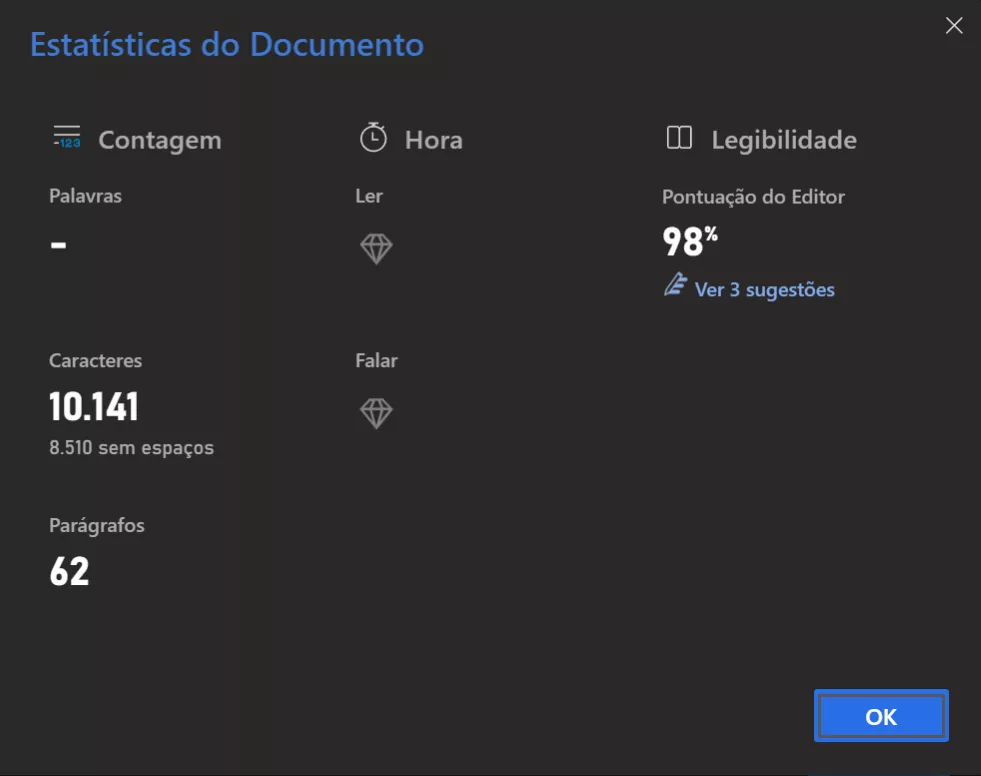The width and height of the screenshot is (981, 776).
Task: Select the Estatísticas do Documento title
Action: click(226, 44)
